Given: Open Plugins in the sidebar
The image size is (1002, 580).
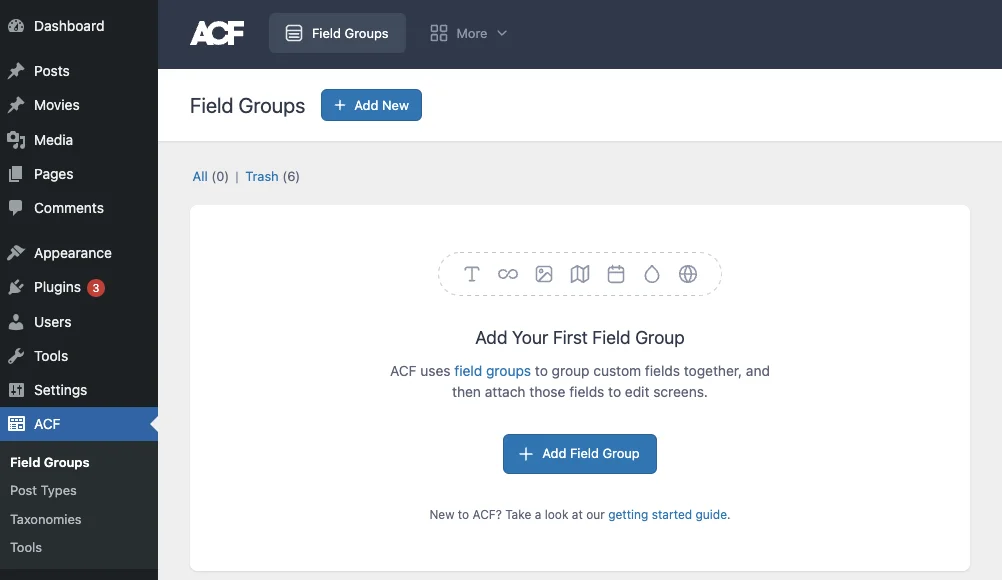Looking at the screenshot, I should pos(57,287).
